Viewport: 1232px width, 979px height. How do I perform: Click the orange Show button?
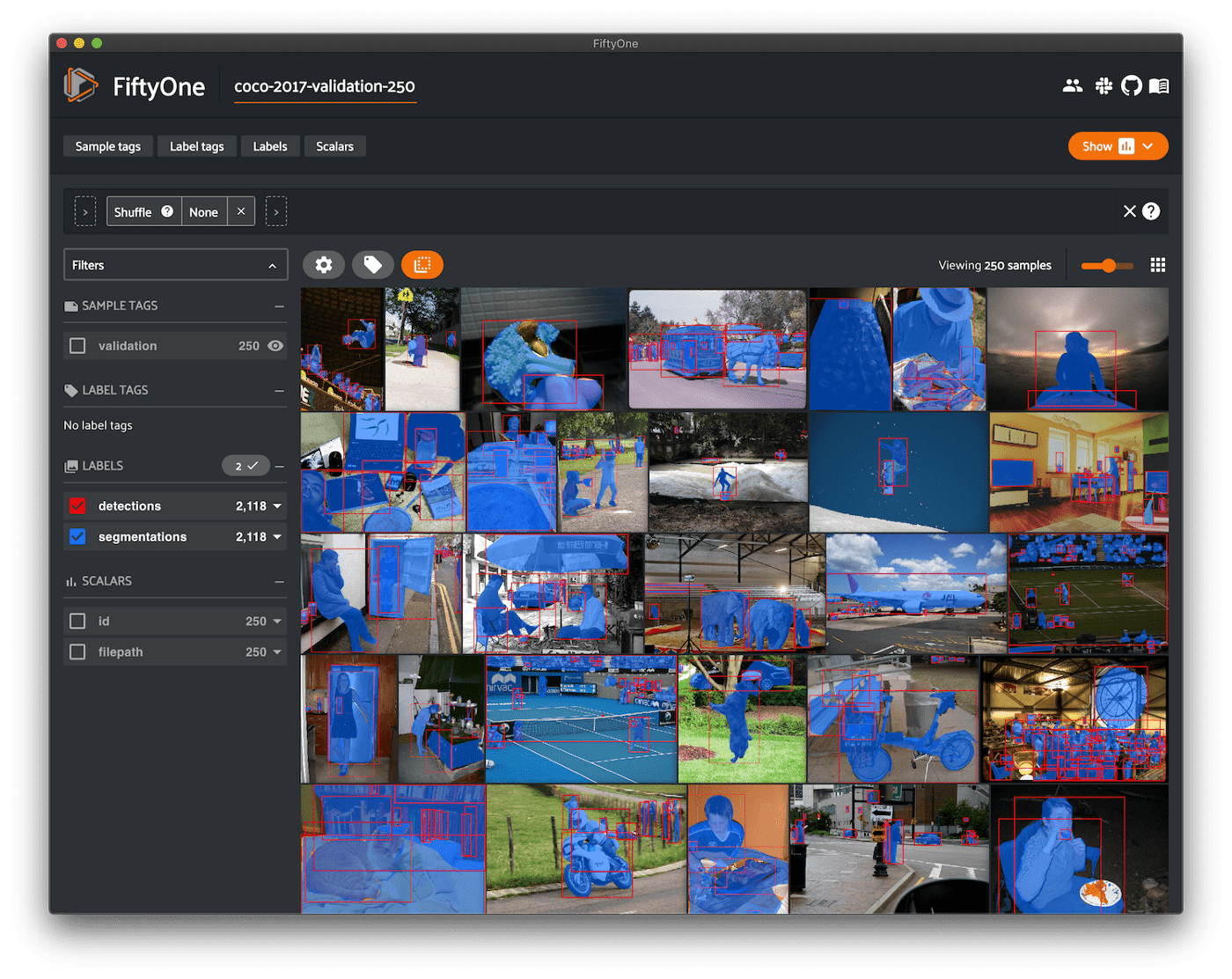tap(1118, 146)
